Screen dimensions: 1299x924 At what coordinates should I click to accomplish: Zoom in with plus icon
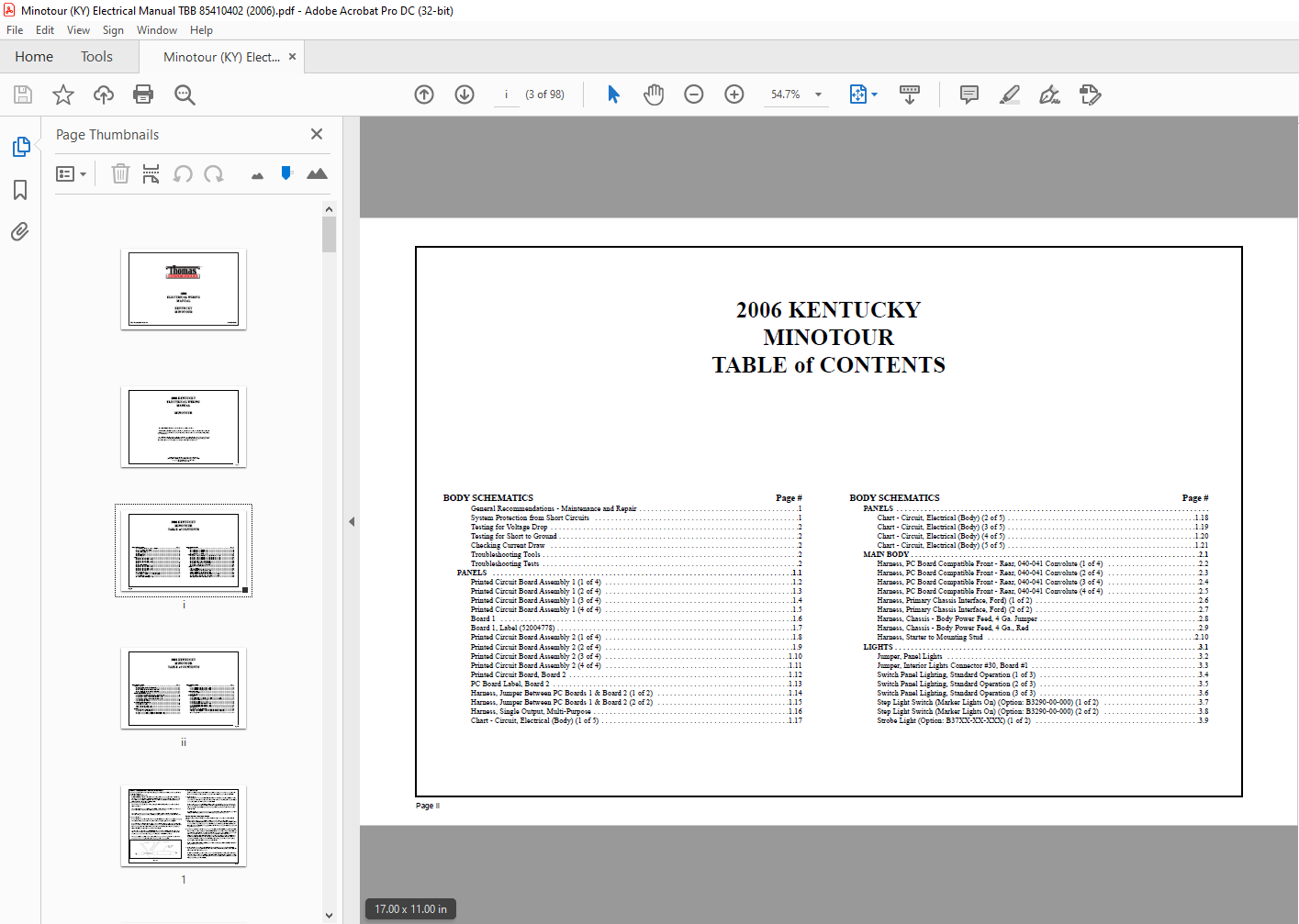coord(734,95)
